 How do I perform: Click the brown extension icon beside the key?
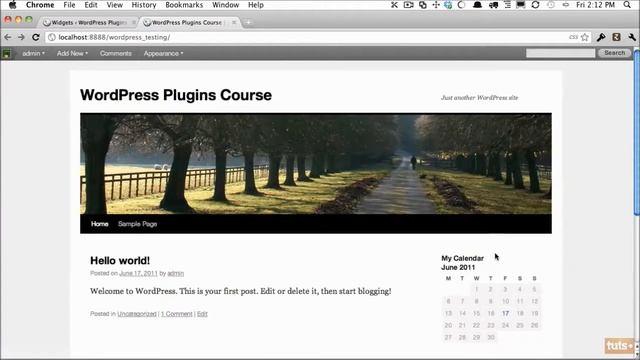616,37
